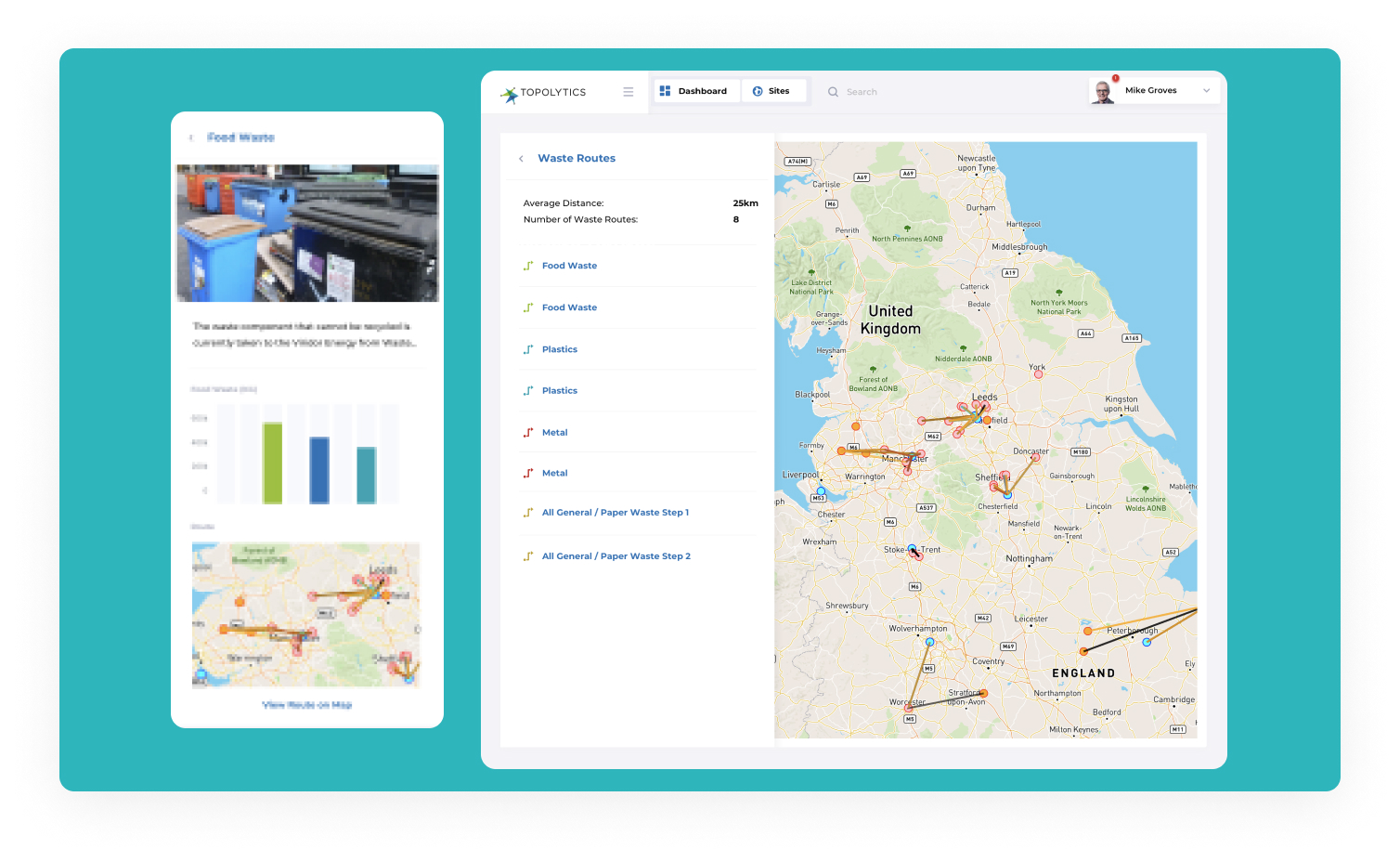Open the second Plastics route
This screenshot has width=1400, height=862.
(x=560, y=391)
